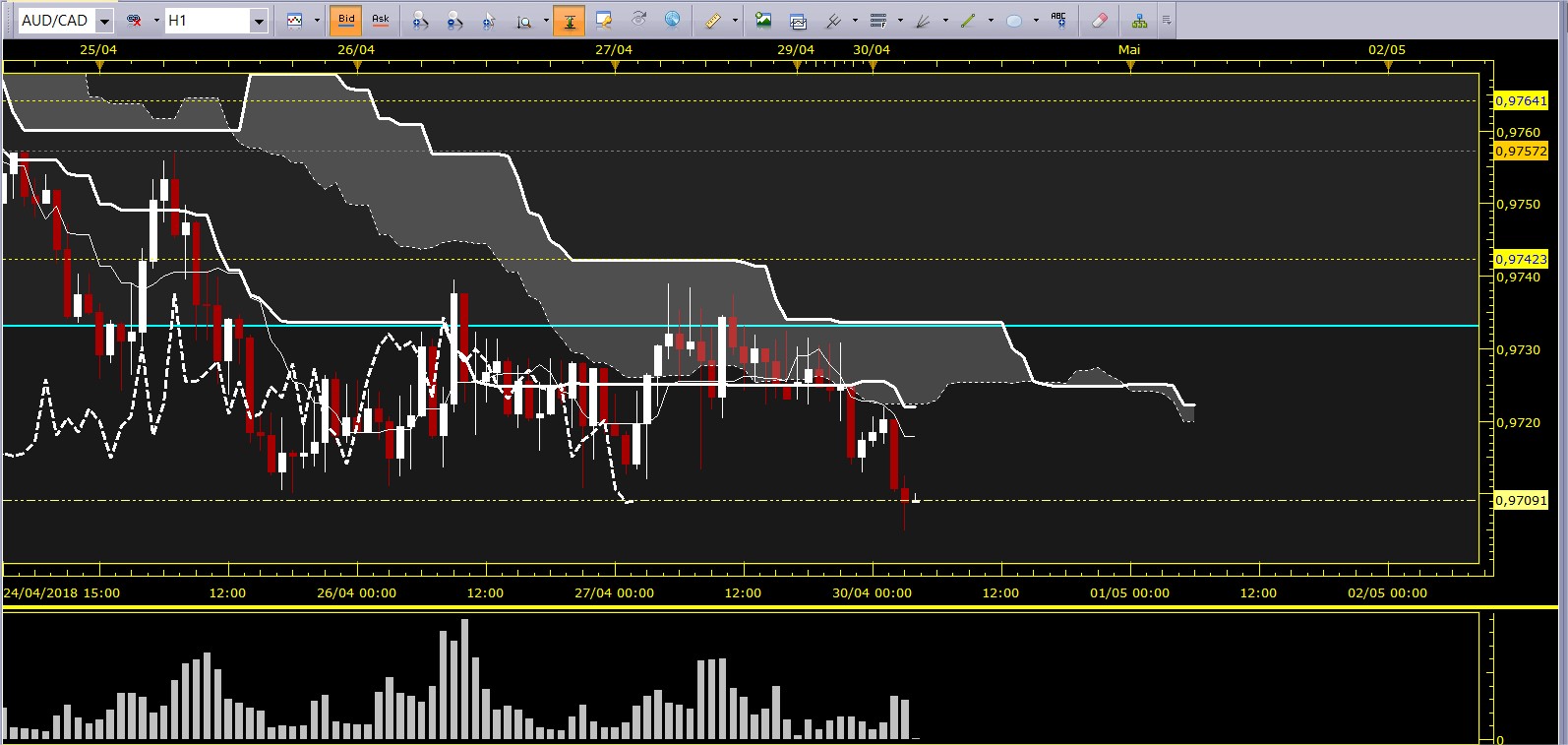Viewport: 1568px width, 745px height.
Task: Click the zoom out icon
Action: click(453, 20)
